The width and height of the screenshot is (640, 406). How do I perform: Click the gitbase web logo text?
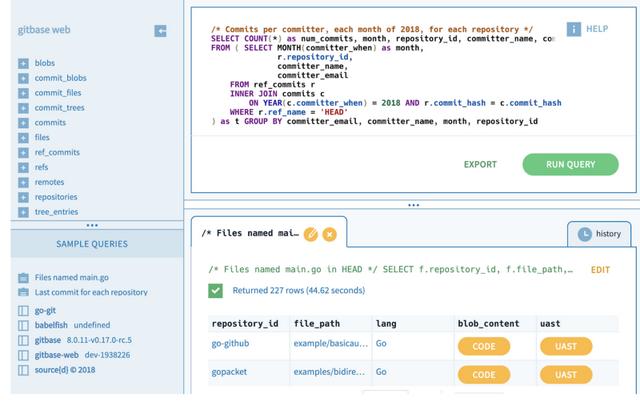pos(44,30)
